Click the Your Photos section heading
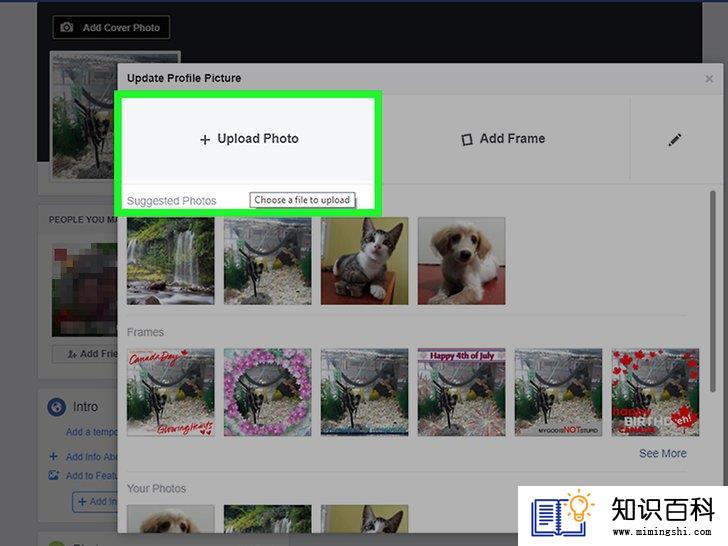 156,488
